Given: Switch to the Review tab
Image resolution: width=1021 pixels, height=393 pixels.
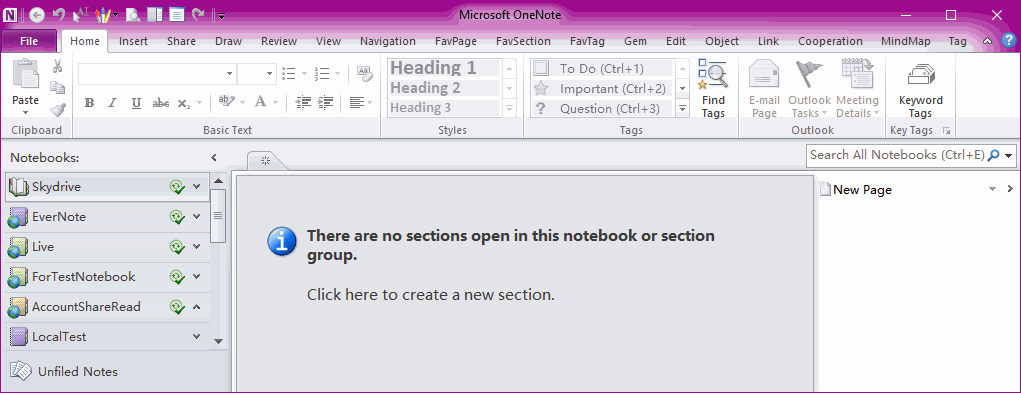Looking at the screenshot, I should coord(279,41).
